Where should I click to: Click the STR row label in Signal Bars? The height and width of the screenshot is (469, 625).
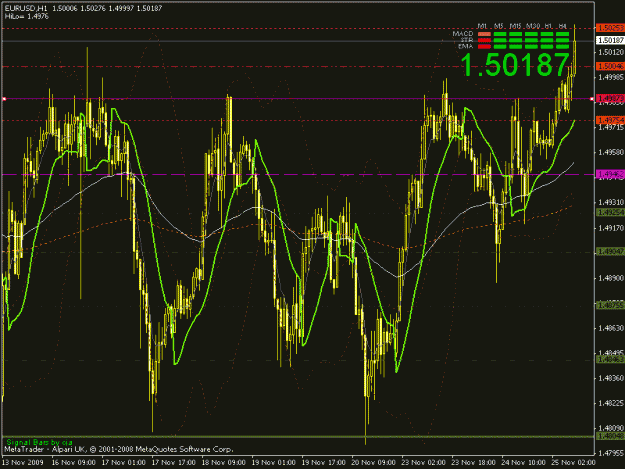[467, 40]
